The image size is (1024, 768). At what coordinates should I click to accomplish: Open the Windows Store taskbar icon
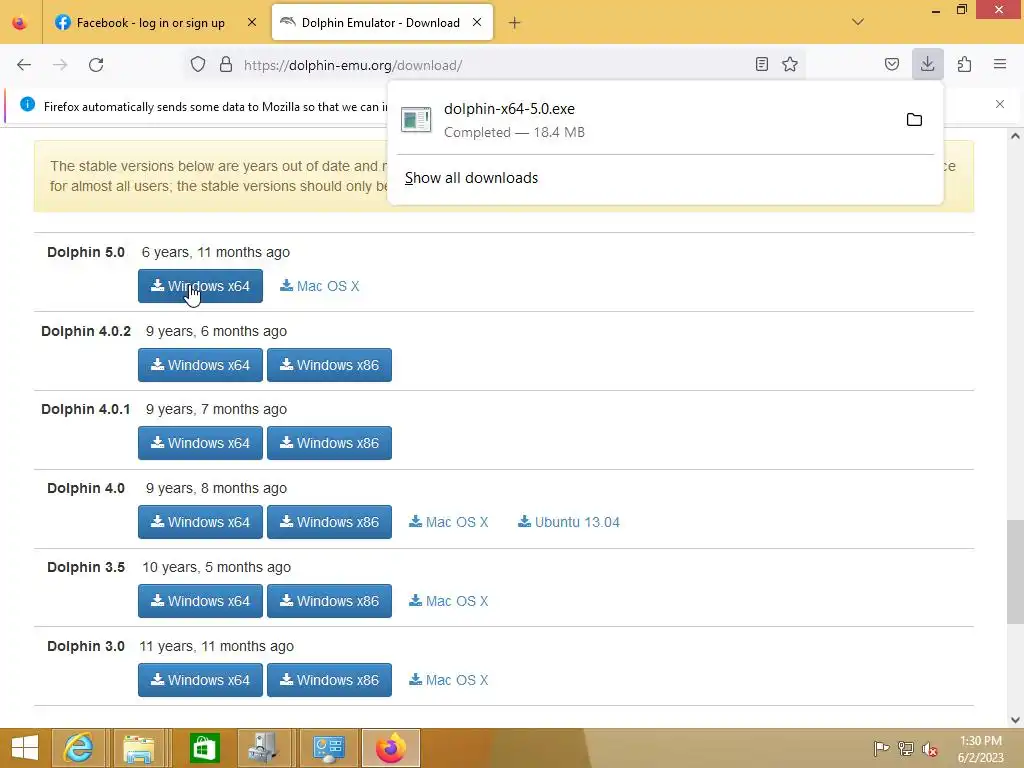coord(204,748)
